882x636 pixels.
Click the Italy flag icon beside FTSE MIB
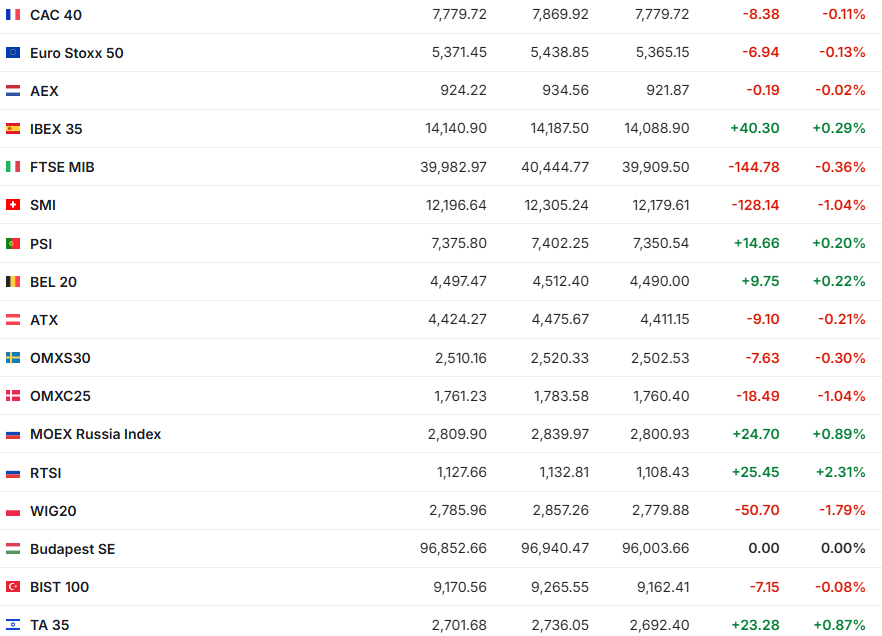[x=13, y=167]
